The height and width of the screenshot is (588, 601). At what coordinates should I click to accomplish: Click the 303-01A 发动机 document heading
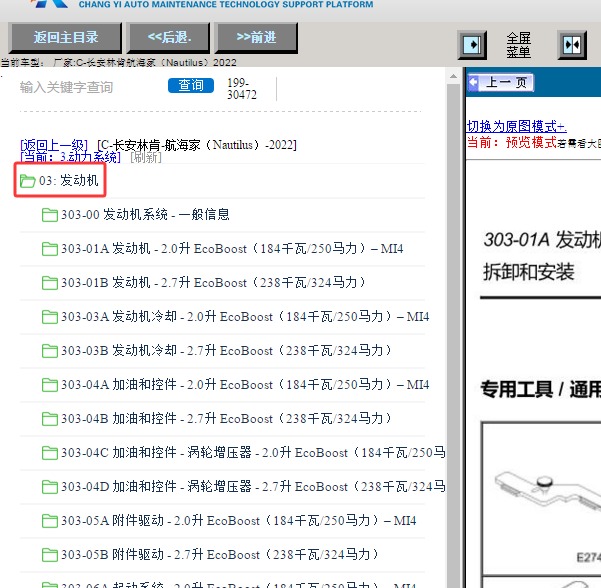click(x=542, y=240)
